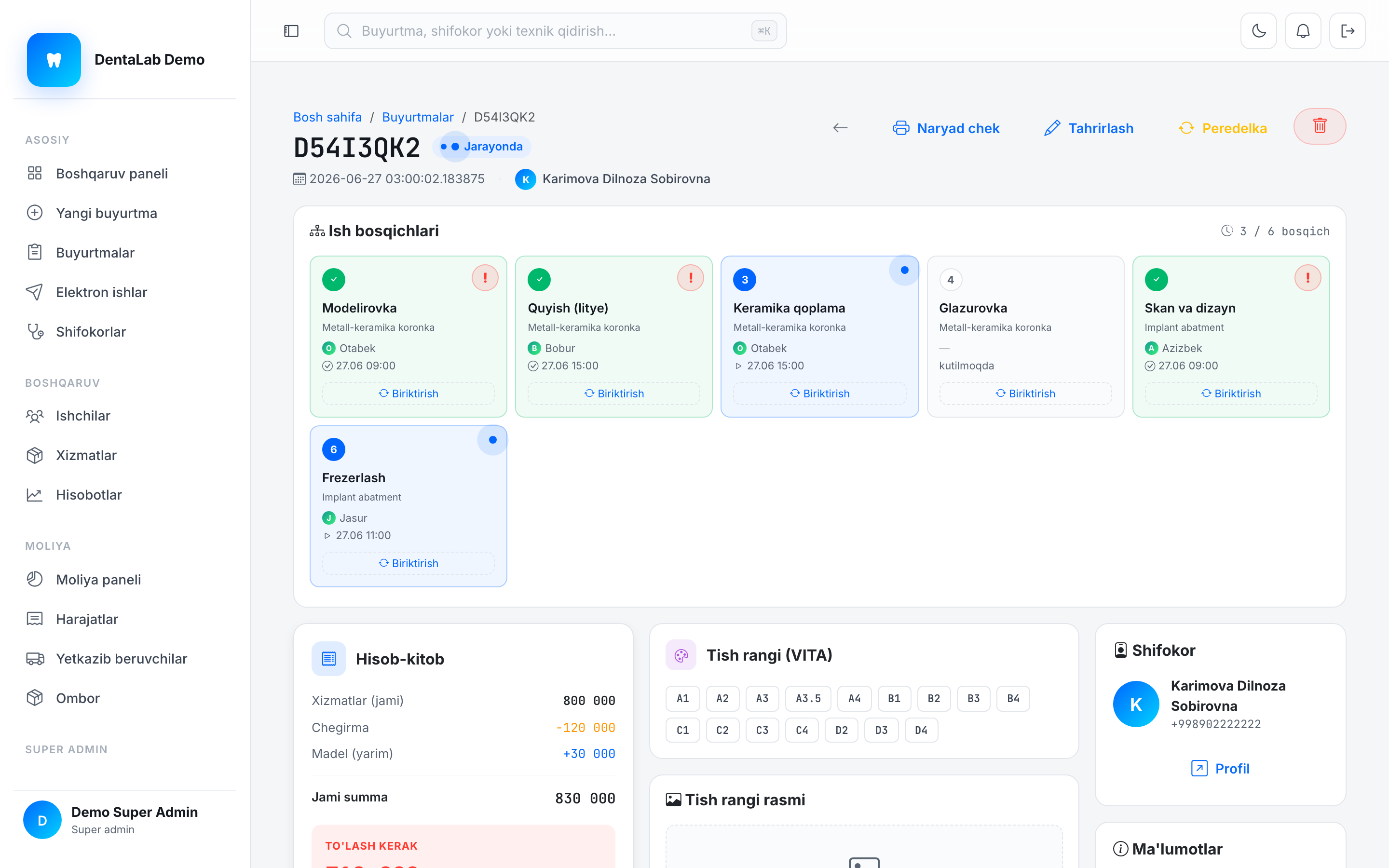The height and width of the screenshot is (868, 1389).
Task: Open the doctor's Profil link
Action: pyautogui.click(x=1220, y=769)
